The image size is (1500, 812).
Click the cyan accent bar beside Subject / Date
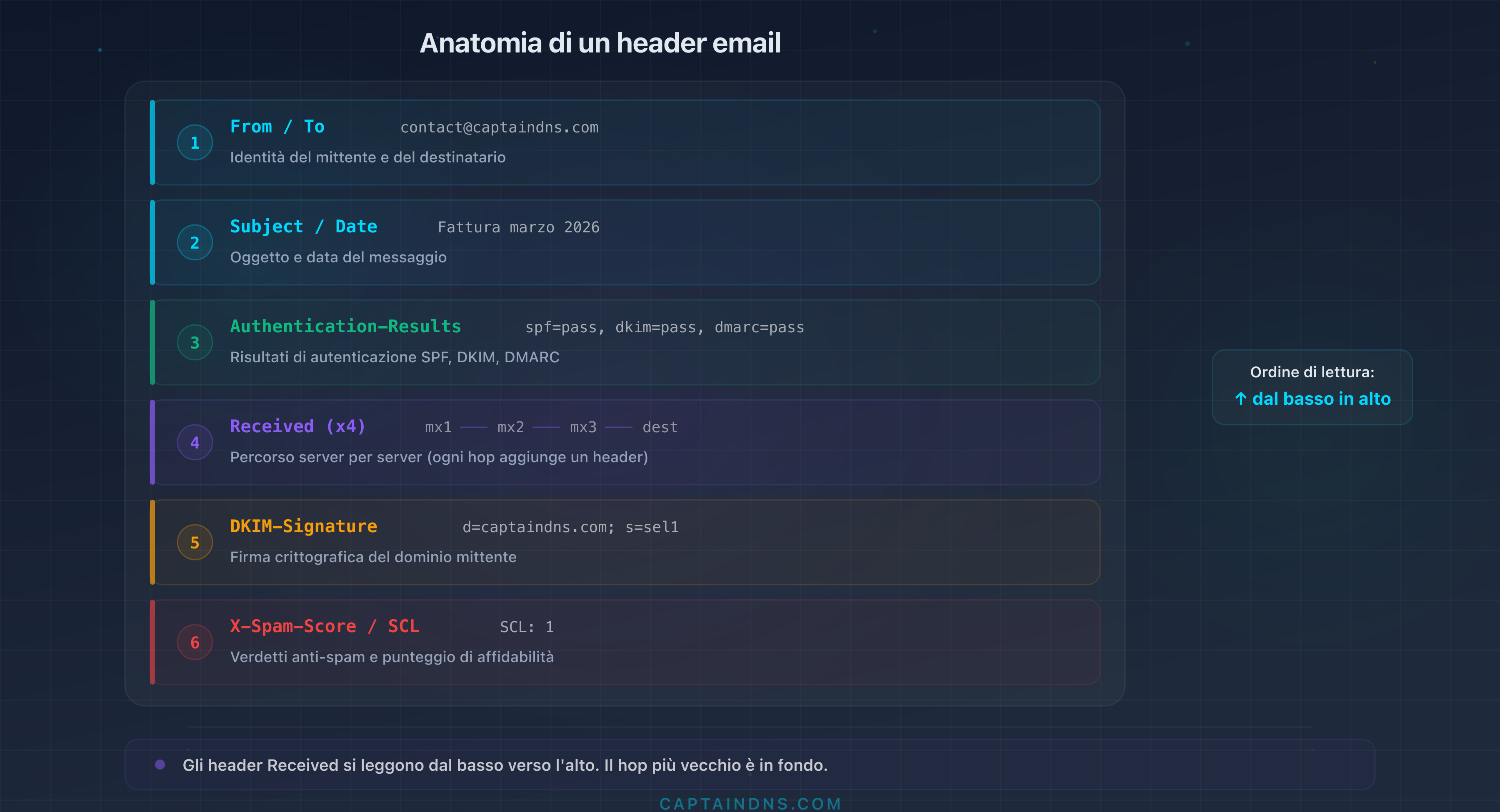152,242
